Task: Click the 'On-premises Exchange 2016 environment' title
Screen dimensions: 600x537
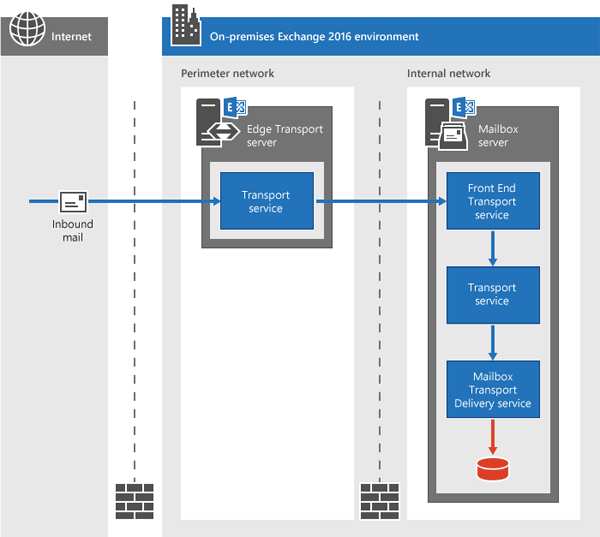Action: (x=314, y=37)
